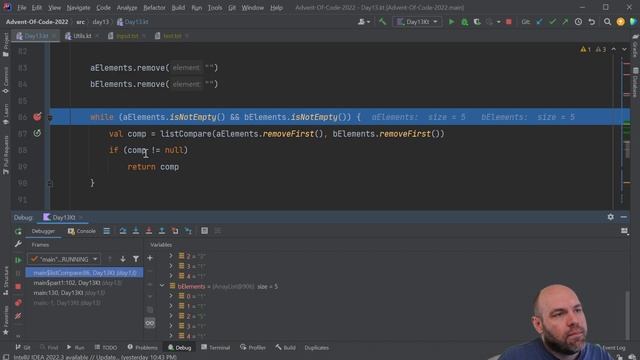Click the Git commit checkmark icon
The height and width of the screenshot is (360, 640).
[552, 22]
